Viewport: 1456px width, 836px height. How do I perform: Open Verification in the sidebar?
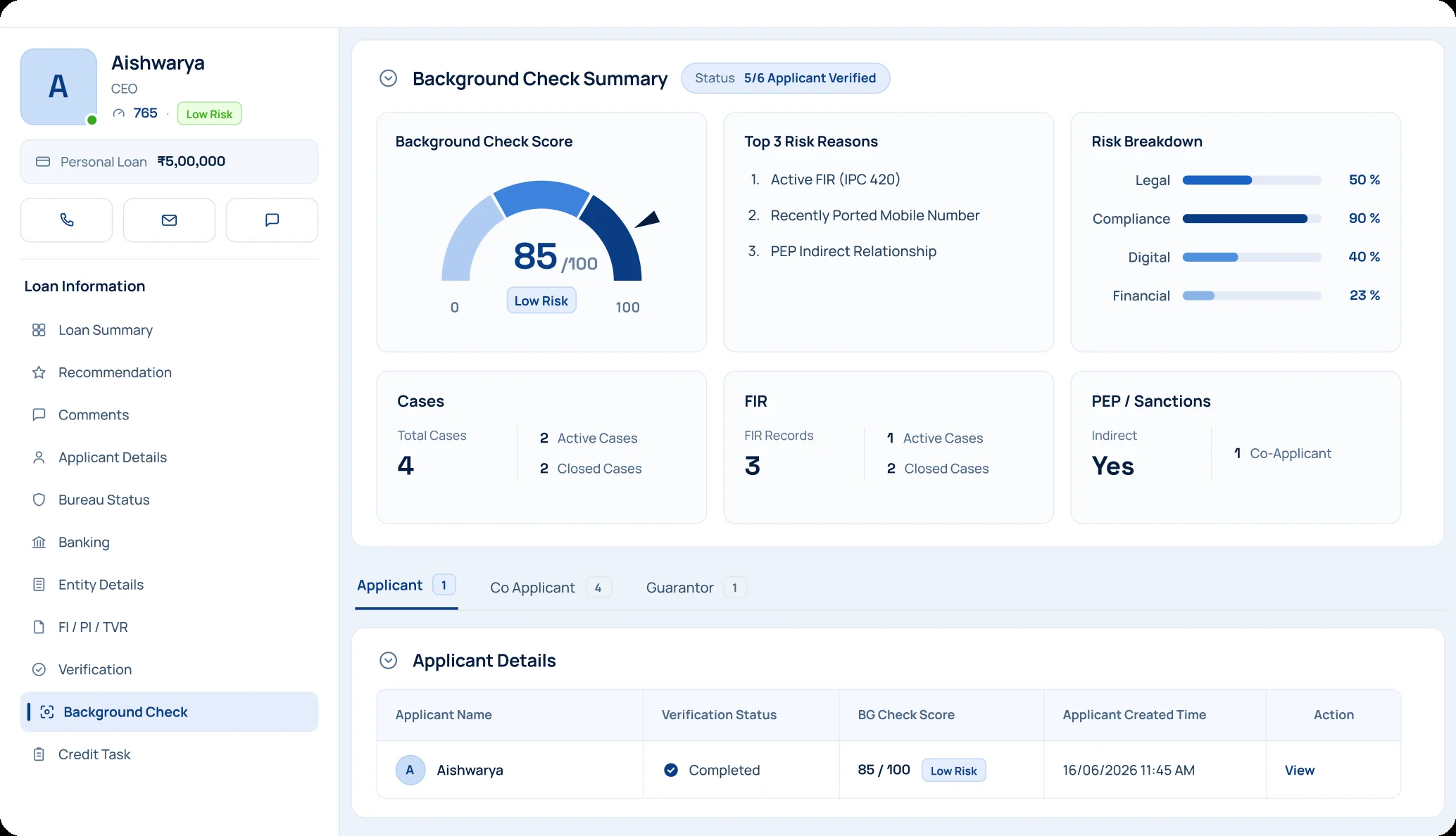pyautogui.click(x=169, y=669)
